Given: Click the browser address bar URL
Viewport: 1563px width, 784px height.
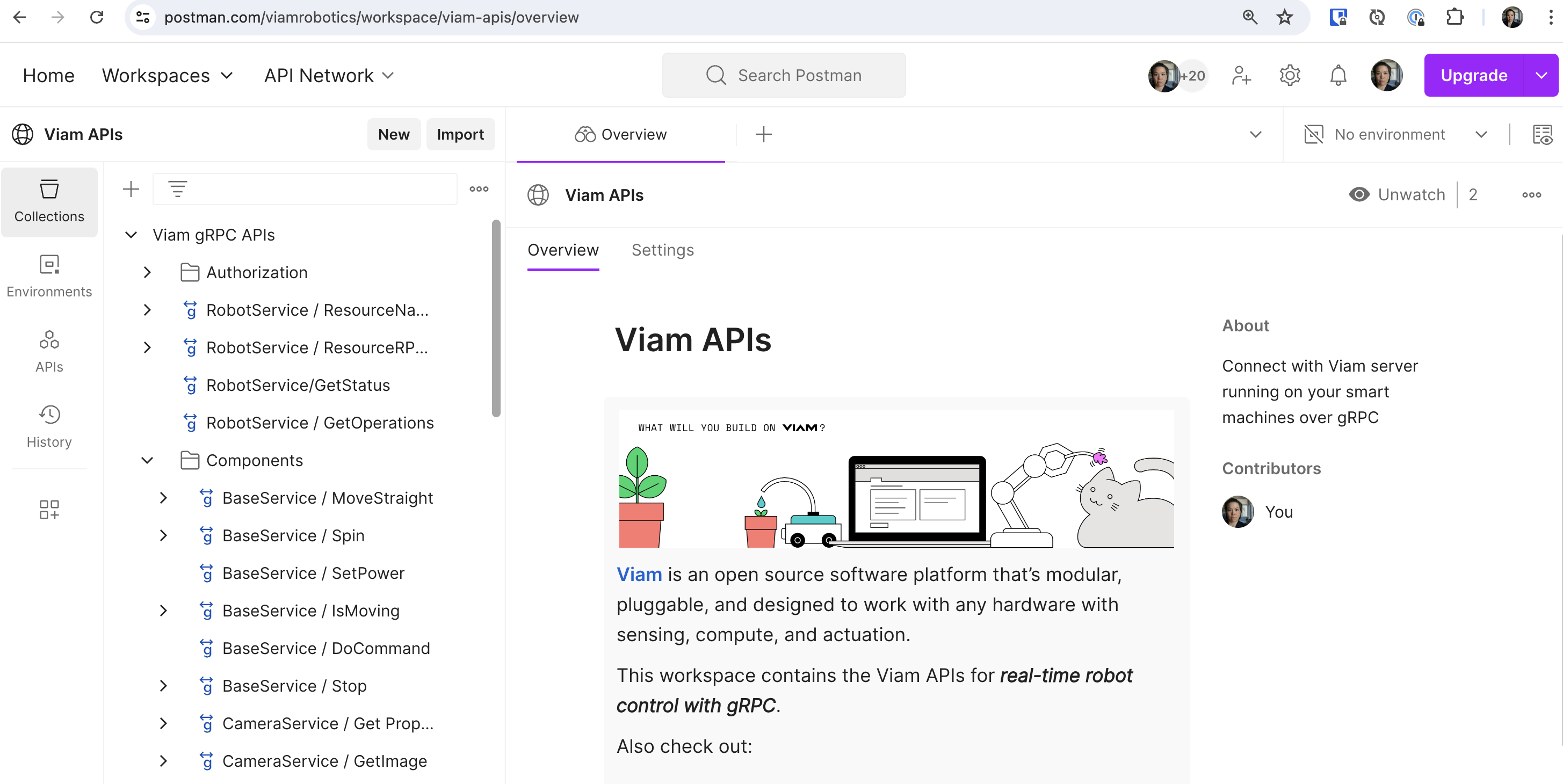Looking at the screenshot, I should click(371, 17).
